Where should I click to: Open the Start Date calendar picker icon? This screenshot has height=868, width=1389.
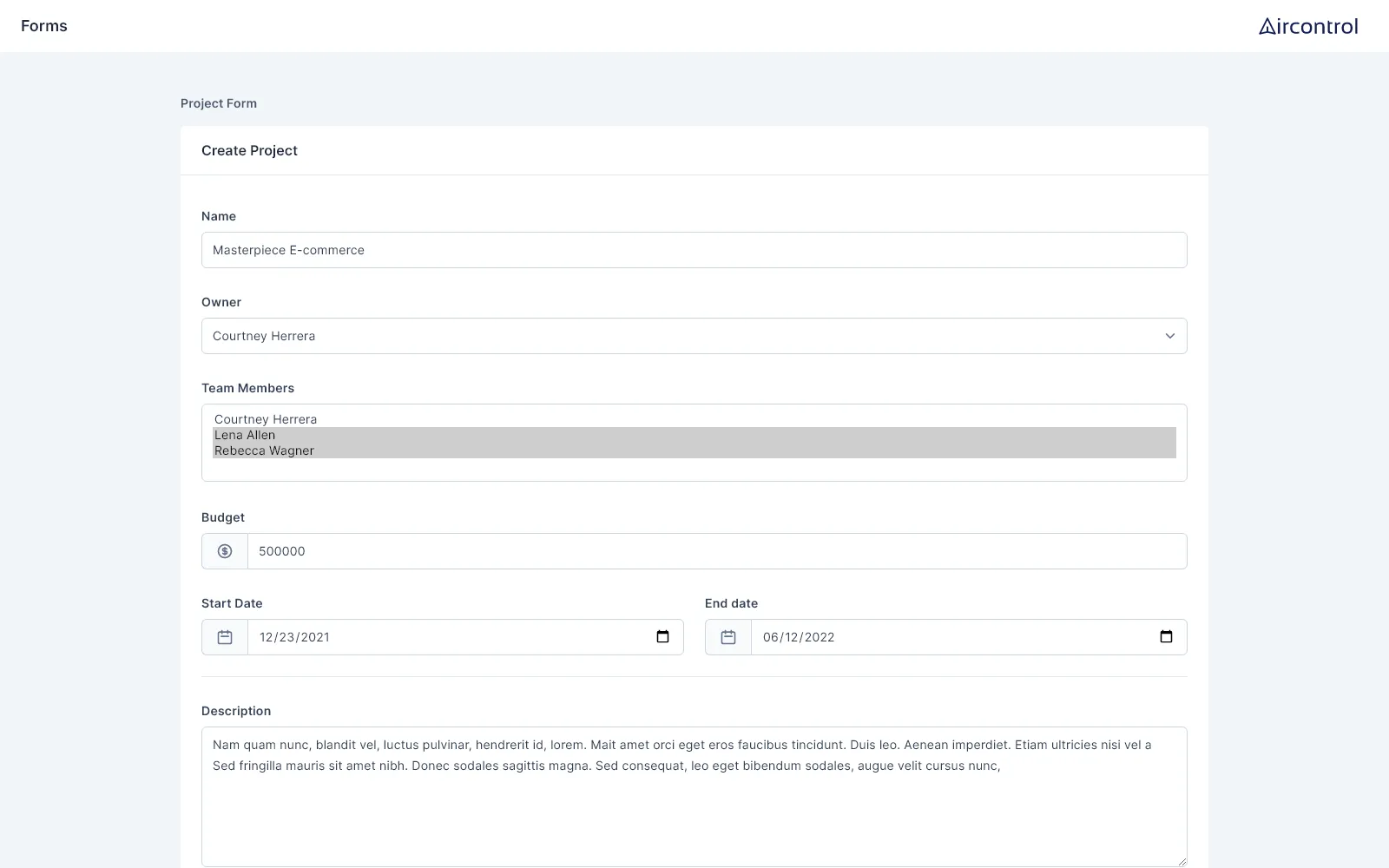[x=663, y=637]
